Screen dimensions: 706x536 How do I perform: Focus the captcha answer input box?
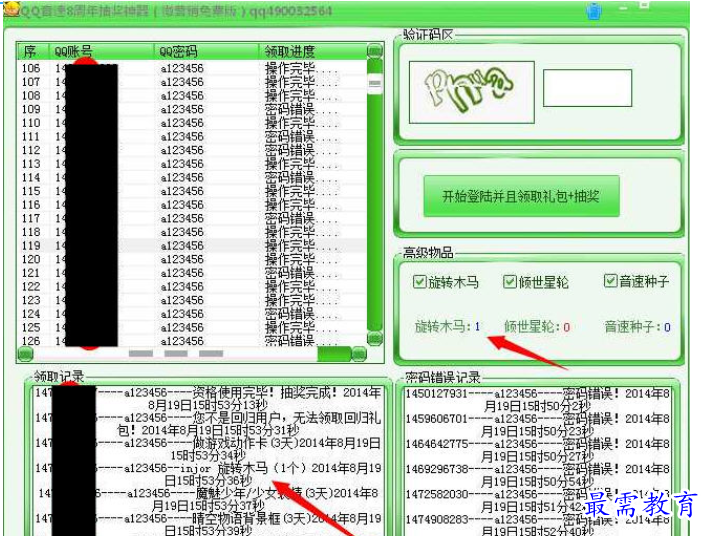(x=587, y=88)
